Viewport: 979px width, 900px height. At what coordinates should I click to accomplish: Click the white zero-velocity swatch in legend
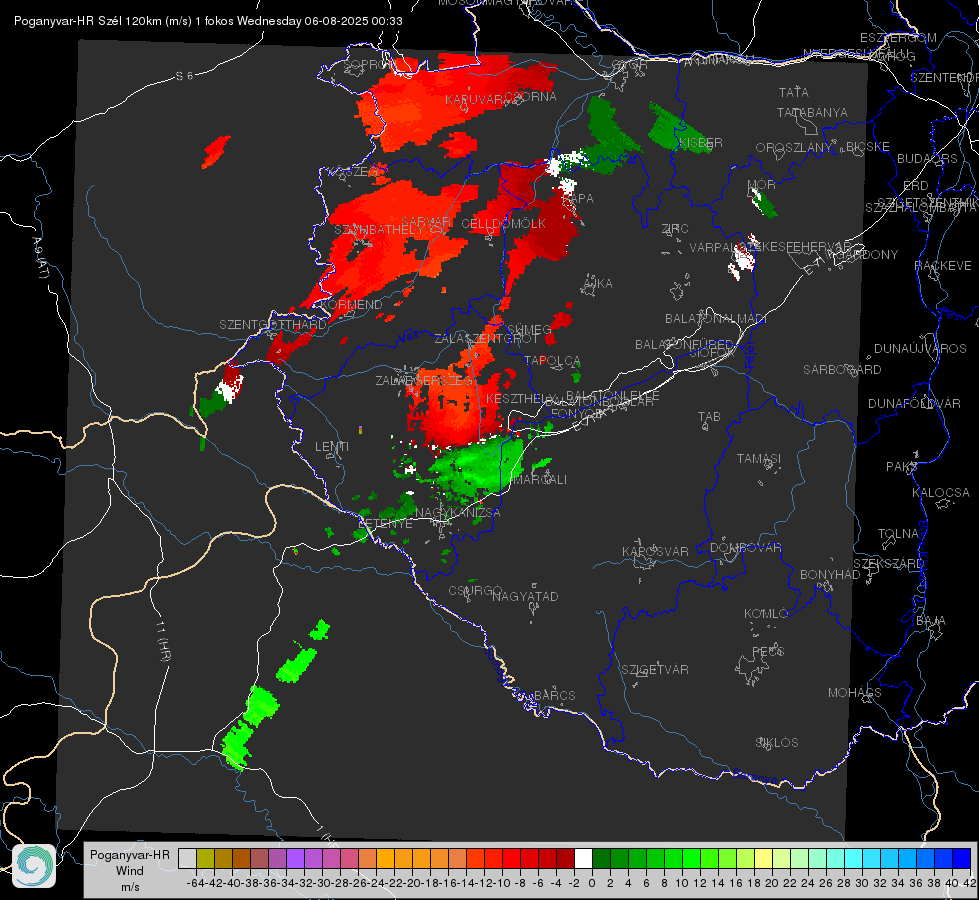[x=583, y=858]
